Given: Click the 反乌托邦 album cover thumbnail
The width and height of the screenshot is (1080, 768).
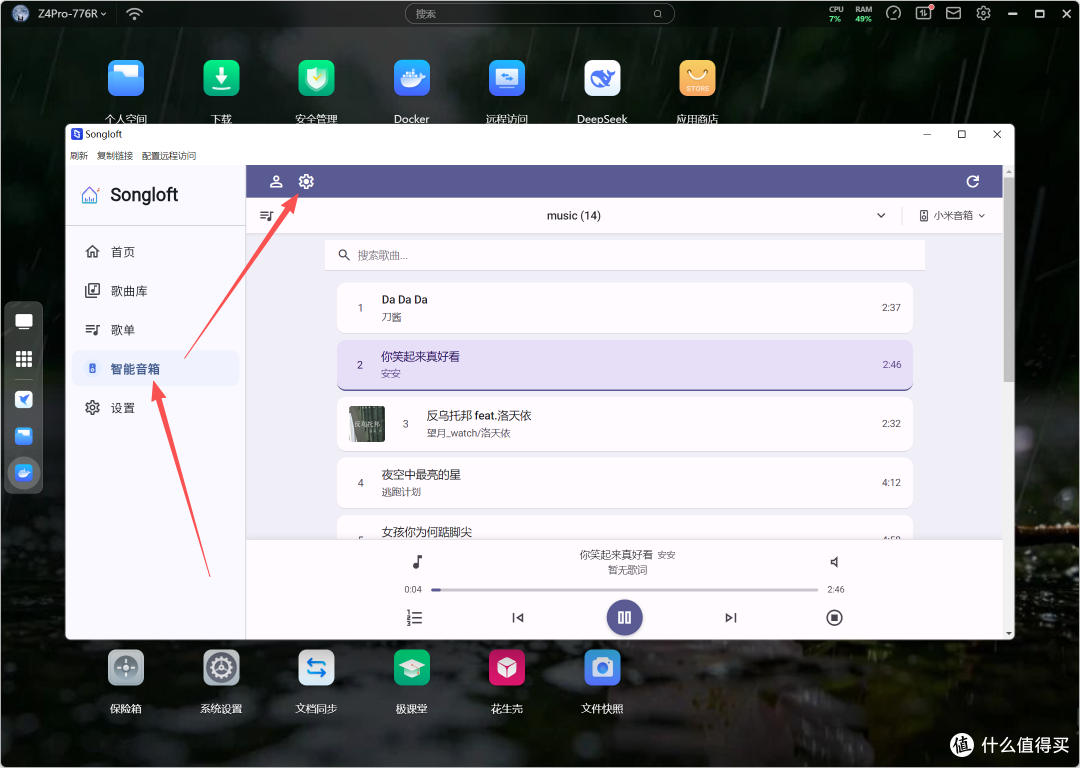Looking at the screenshot, I should pyautogui.click(x=367, y=424).
